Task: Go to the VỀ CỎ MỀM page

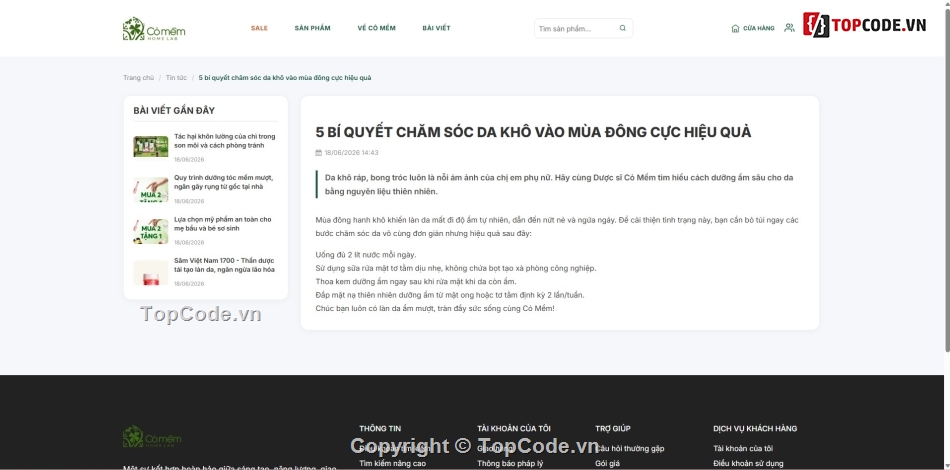Action: [376, 28]
